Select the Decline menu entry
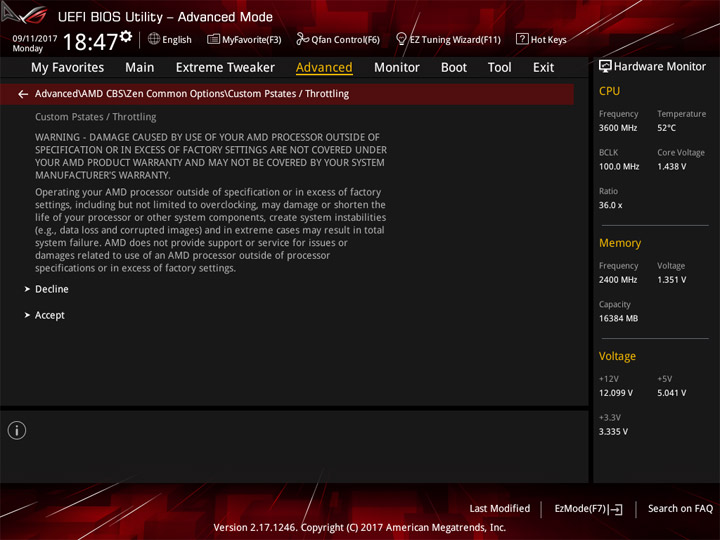The image size is (720, 540). click(x=52, y=289)
